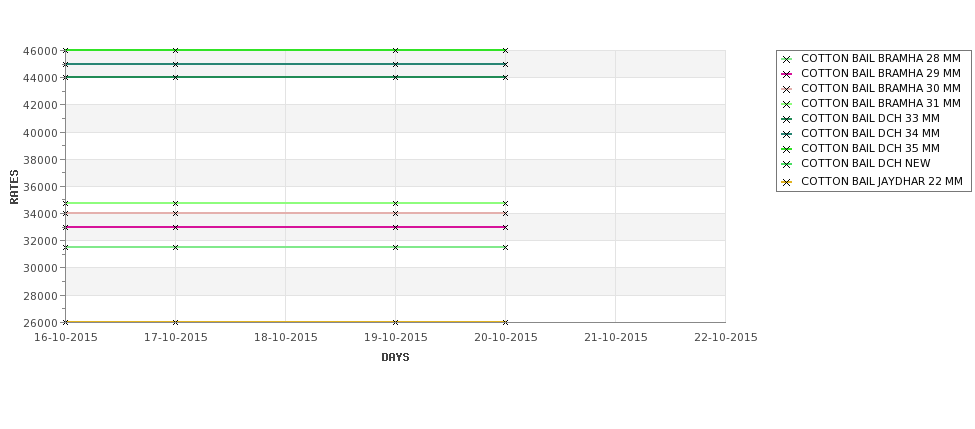Screen dimensions: 975x429
Task: Click the DAYS axis title
Action: pyautogui.click(x=395, y=357)
